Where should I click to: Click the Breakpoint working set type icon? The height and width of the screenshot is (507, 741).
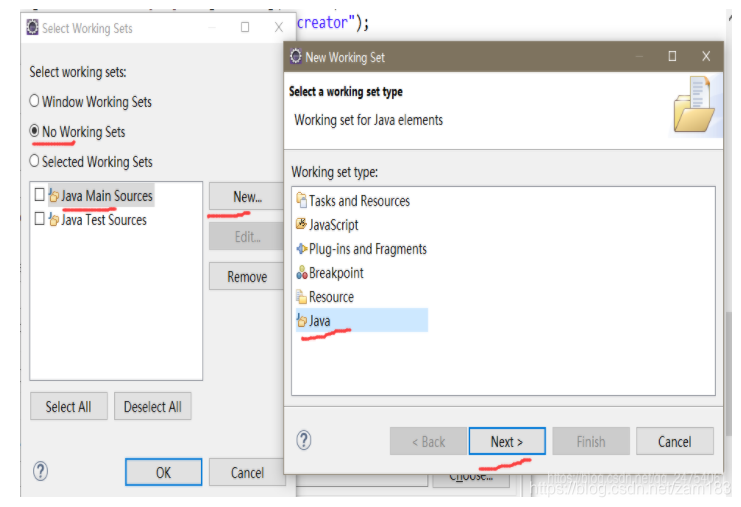pos(302,272)
